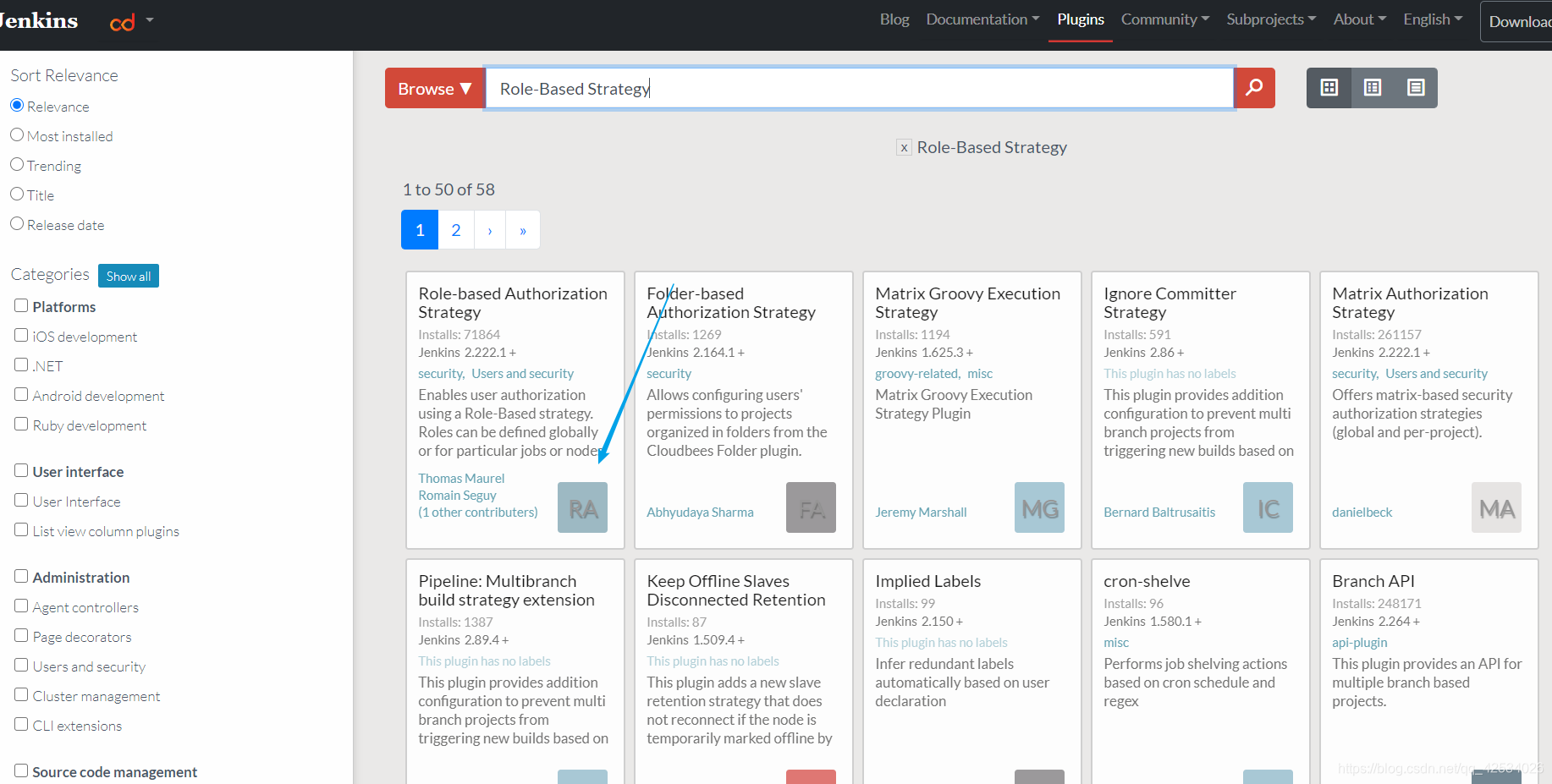This screenshot has width=1552, height=784.
Task: Click Show all categories button
Action: pyautogui.click(x=129, y=276)
